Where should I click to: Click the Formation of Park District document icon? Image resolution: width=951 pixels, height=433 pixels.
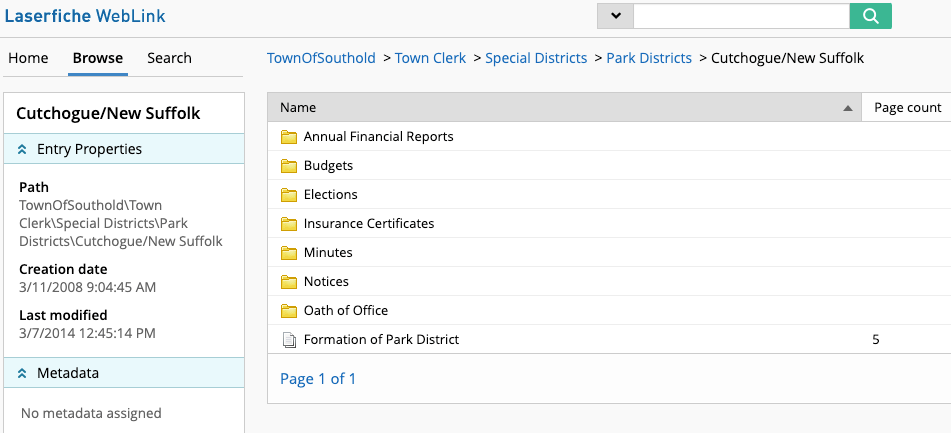289,340
